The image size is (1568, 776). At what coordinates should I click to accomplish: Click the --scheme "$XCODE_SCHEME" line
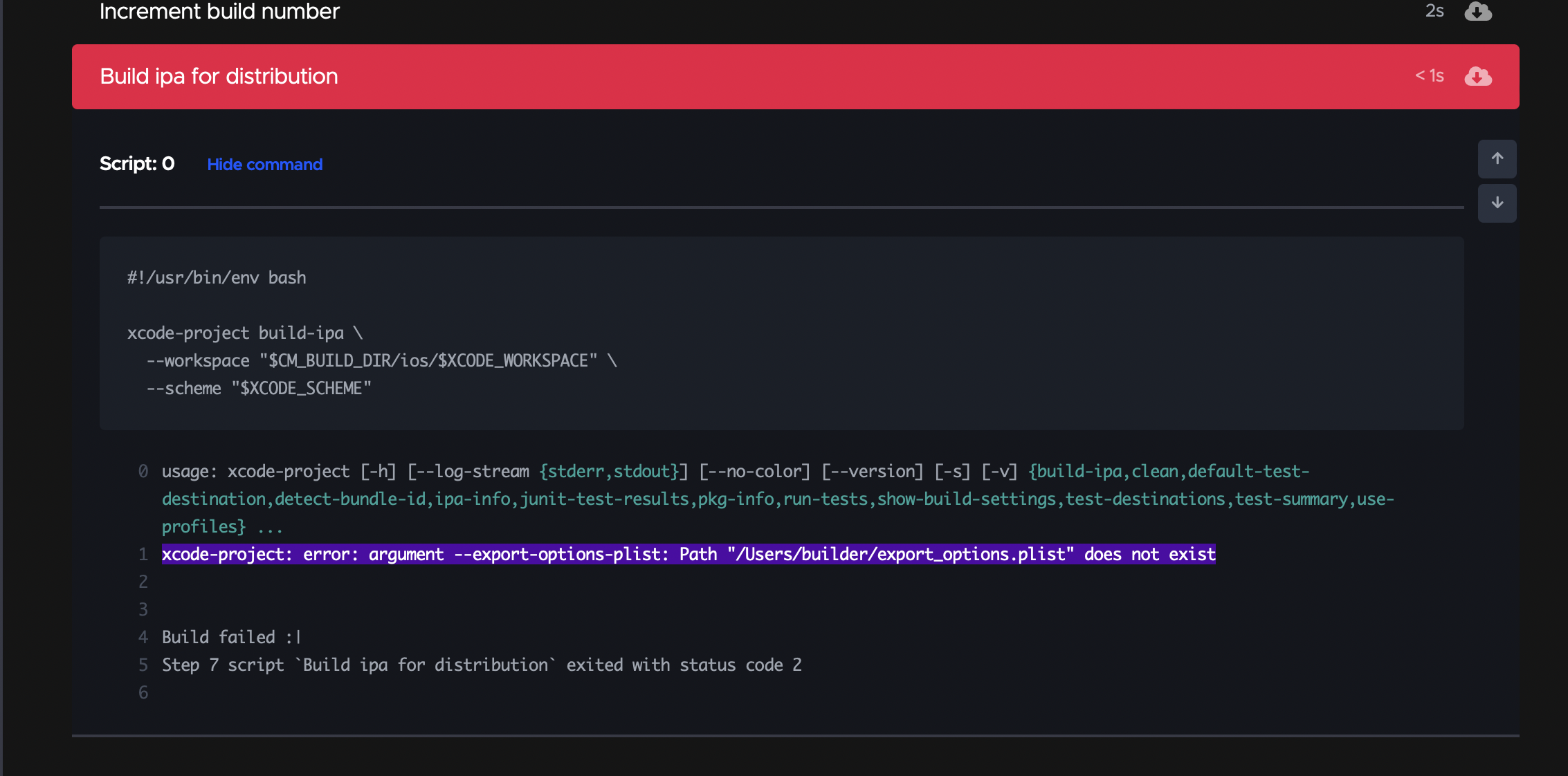[259, 388]
